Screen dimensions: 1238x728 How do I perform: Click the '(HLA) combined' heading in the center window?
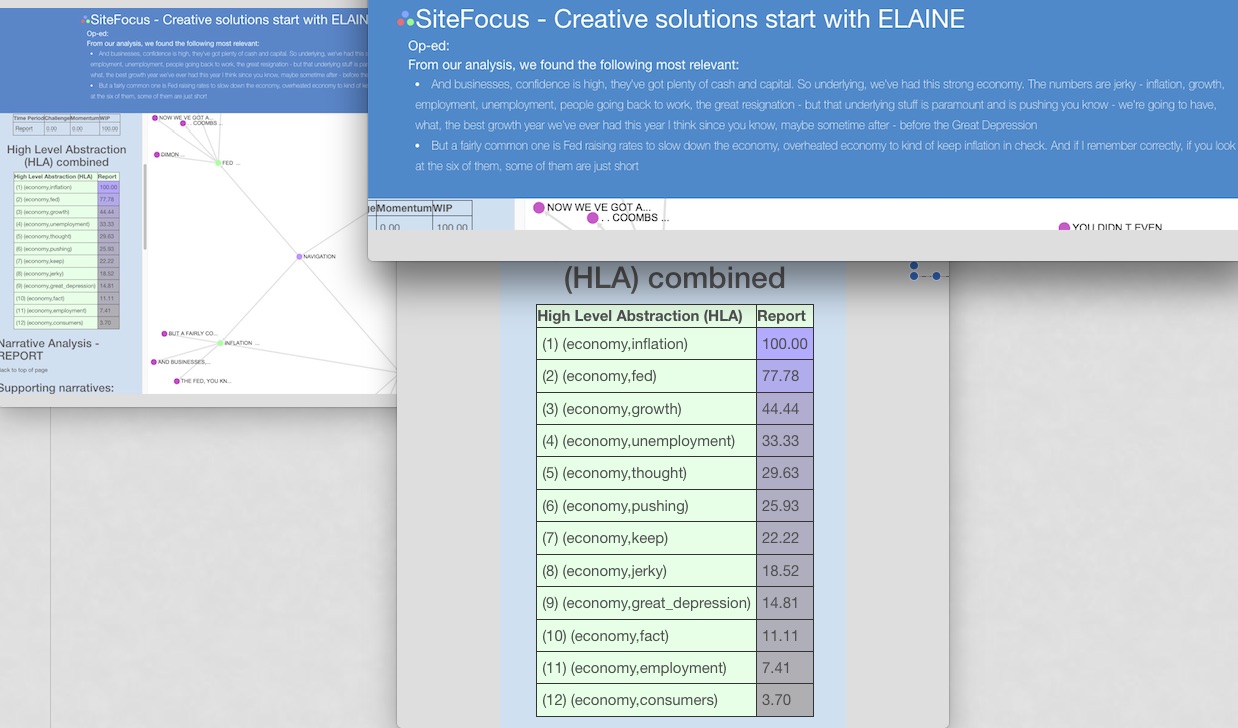click(x=675, y=278)
